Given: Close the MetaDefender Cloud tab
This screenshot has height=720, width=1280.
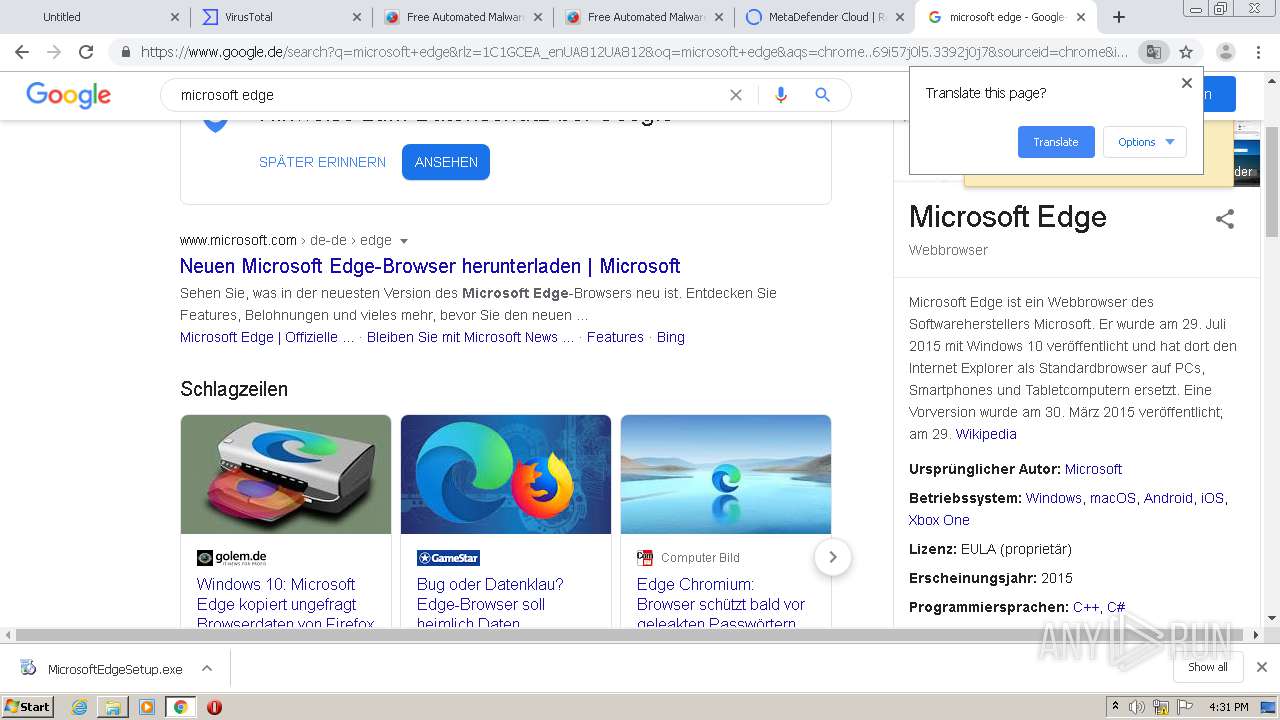Looking at the screenshot, I should [899, 17].
